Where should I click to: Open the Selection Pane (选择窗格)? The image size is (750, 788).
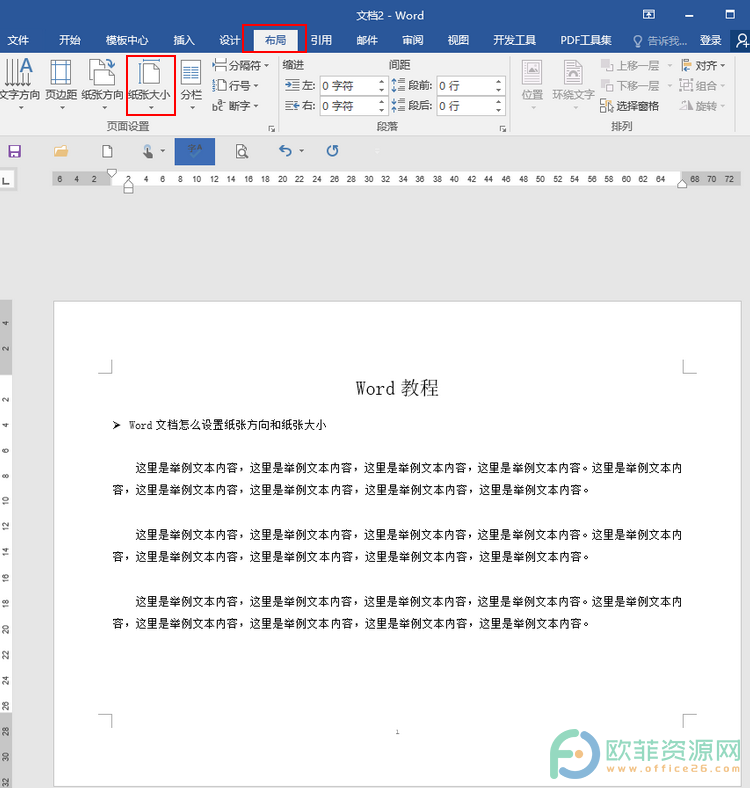(x=629, y=106)
